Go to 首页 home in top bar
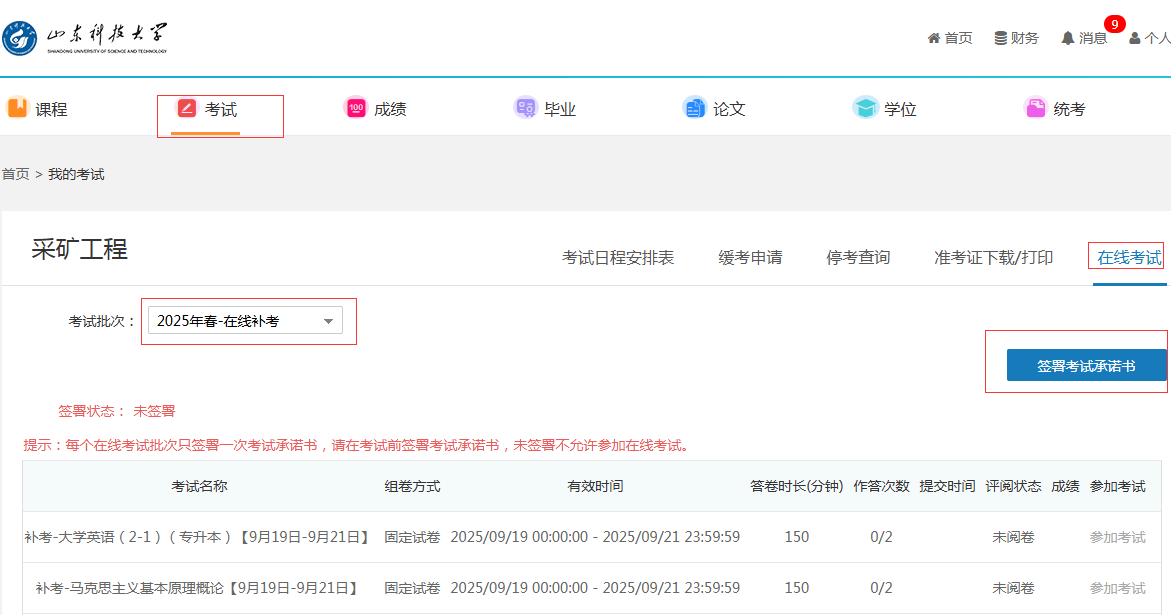 (x=950, y=38)
